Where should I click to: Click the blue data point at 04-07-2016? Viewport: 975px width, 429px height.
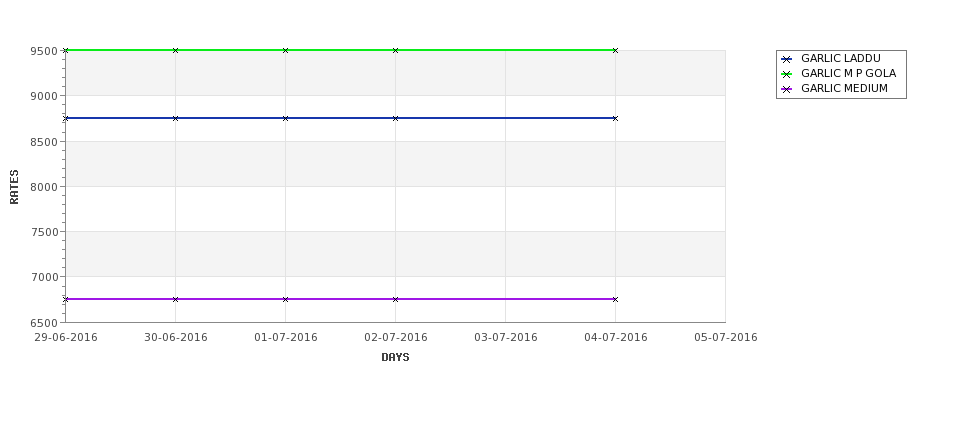click(x=615, y=118)
